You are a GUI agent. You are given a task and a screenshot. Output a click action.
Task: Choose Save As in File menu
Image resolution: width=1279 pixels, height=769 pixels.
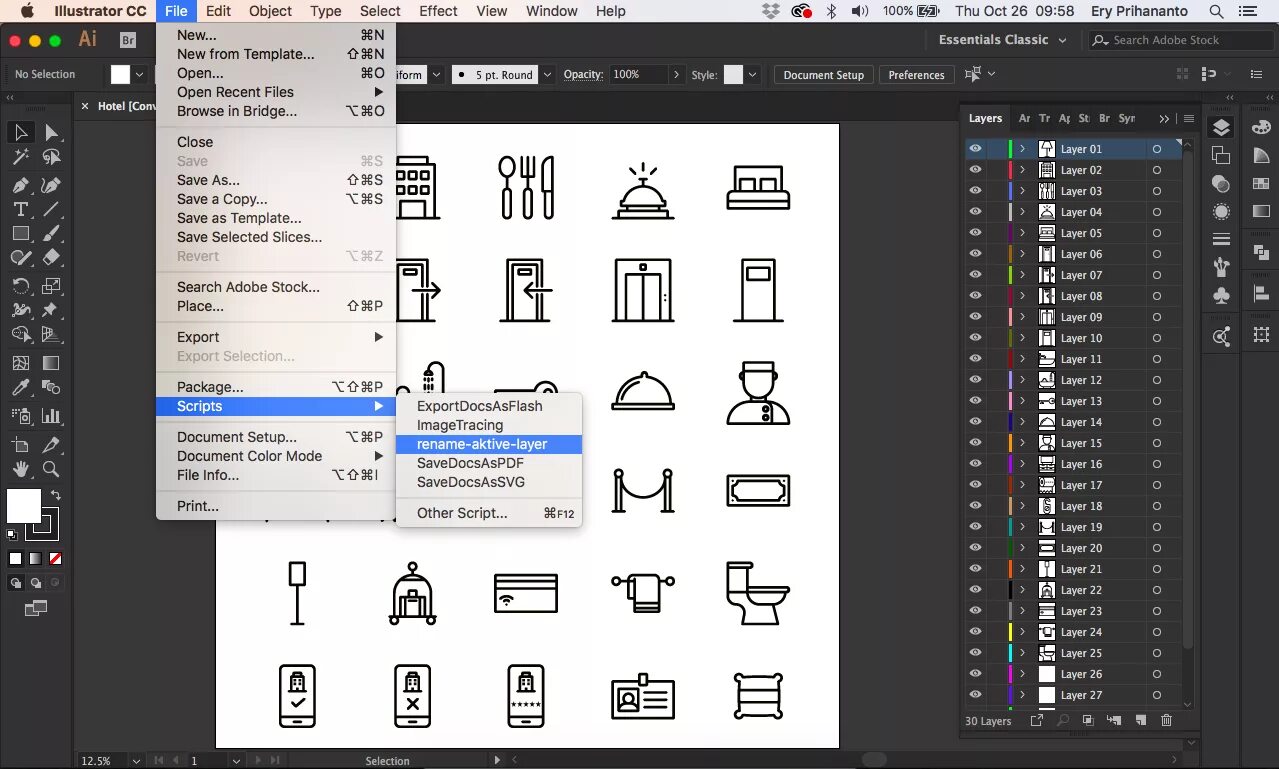(276, 180)
